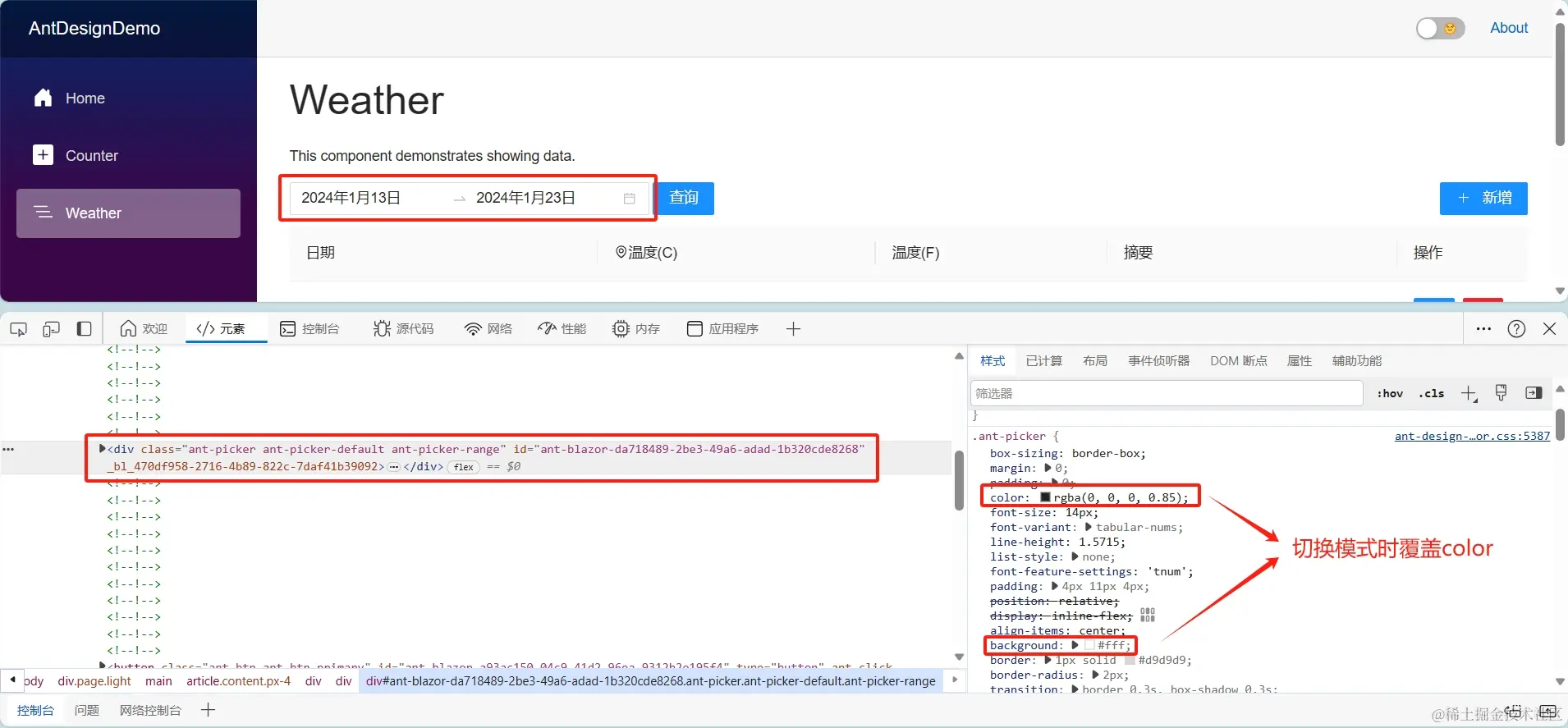This screenshot has width=1568, height=728.
Task: Click the 新增 button
Action: pos(1483,198)
